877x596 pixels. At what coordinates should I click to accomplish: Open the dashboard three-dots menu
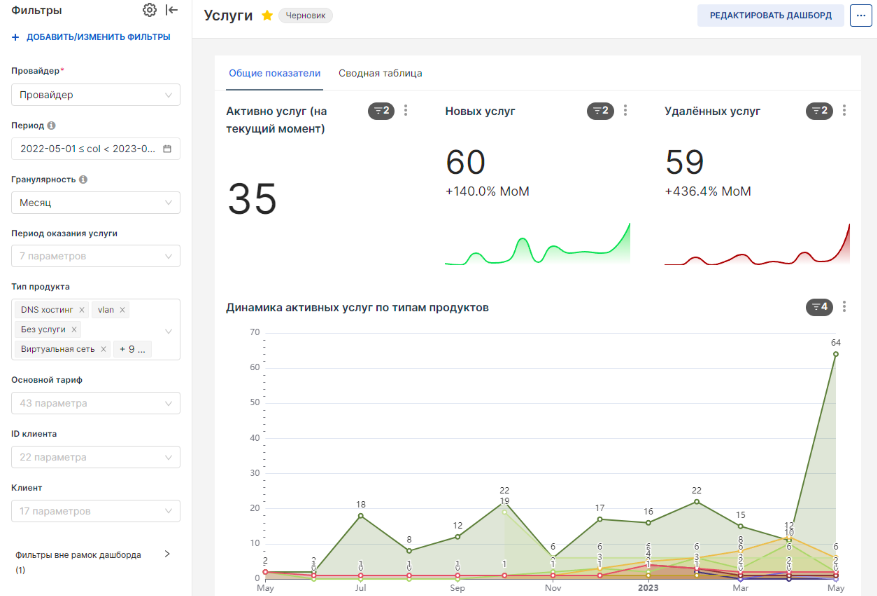tap(860, 16)
